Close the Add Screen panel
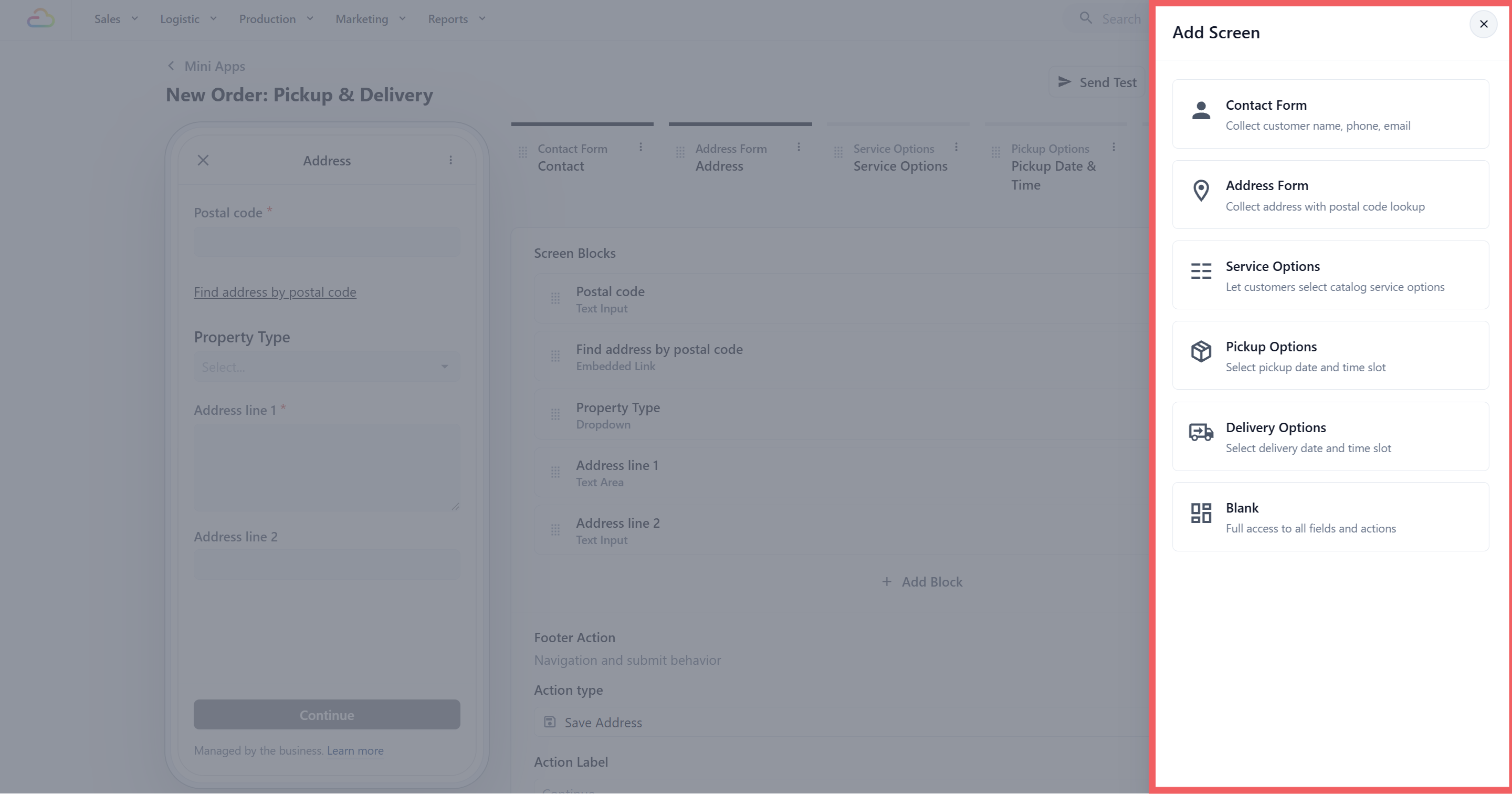The height and width of the screenshot is (794, 1512). [1483, 24]
